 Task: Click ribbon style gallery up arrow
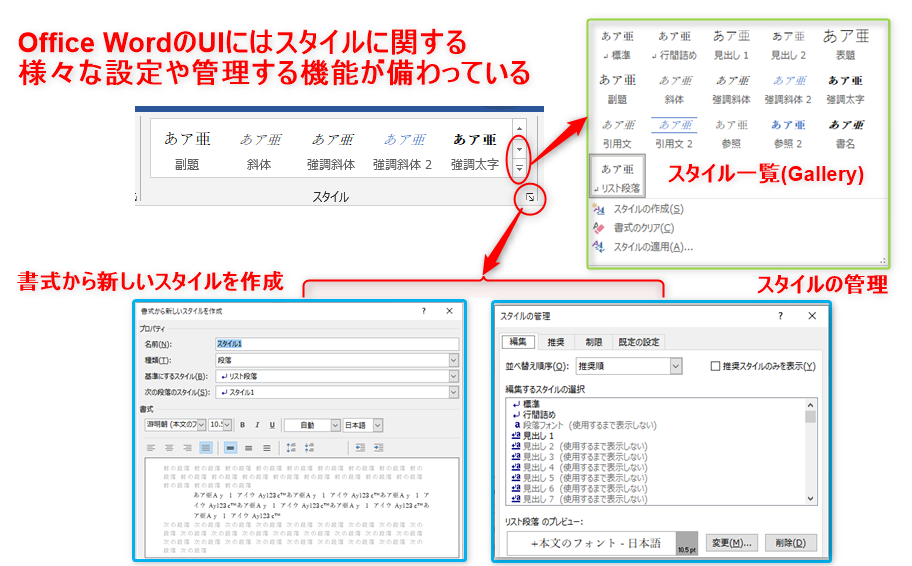click(519, 129)
